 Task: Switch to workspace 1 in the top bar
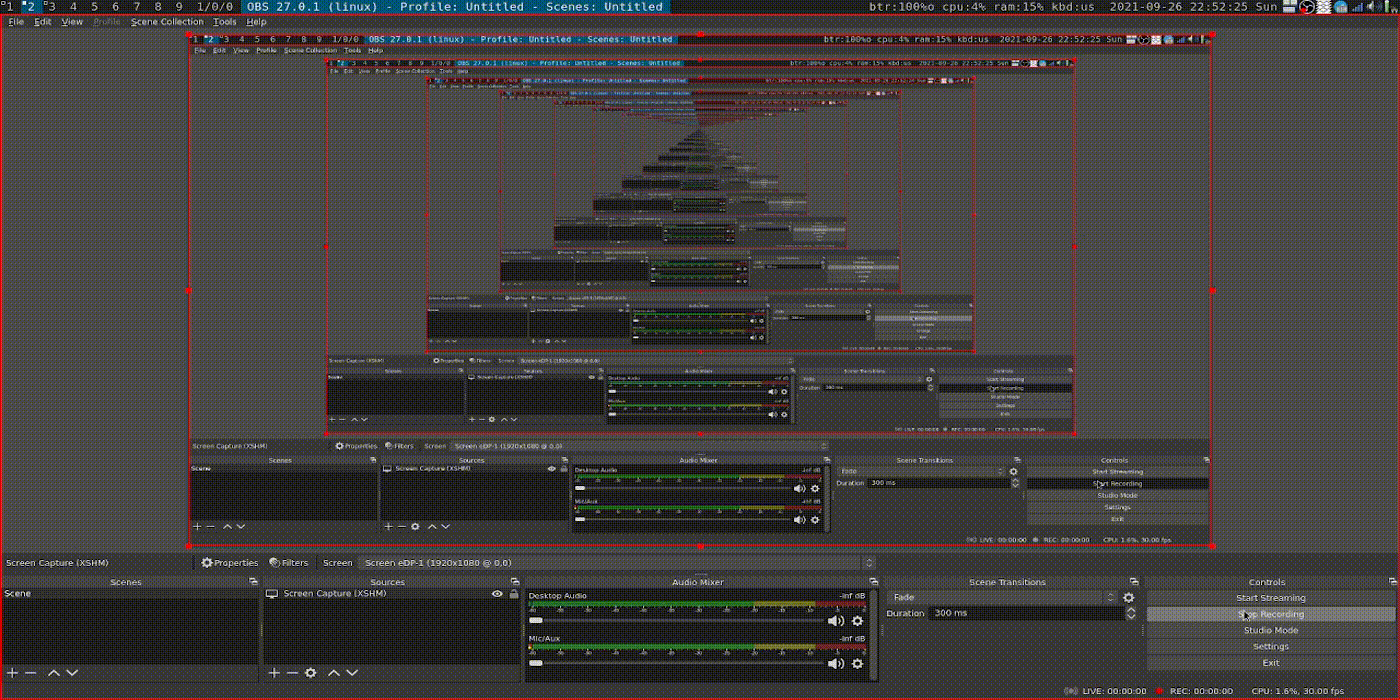pyautogui.click(x=8, y=7)
